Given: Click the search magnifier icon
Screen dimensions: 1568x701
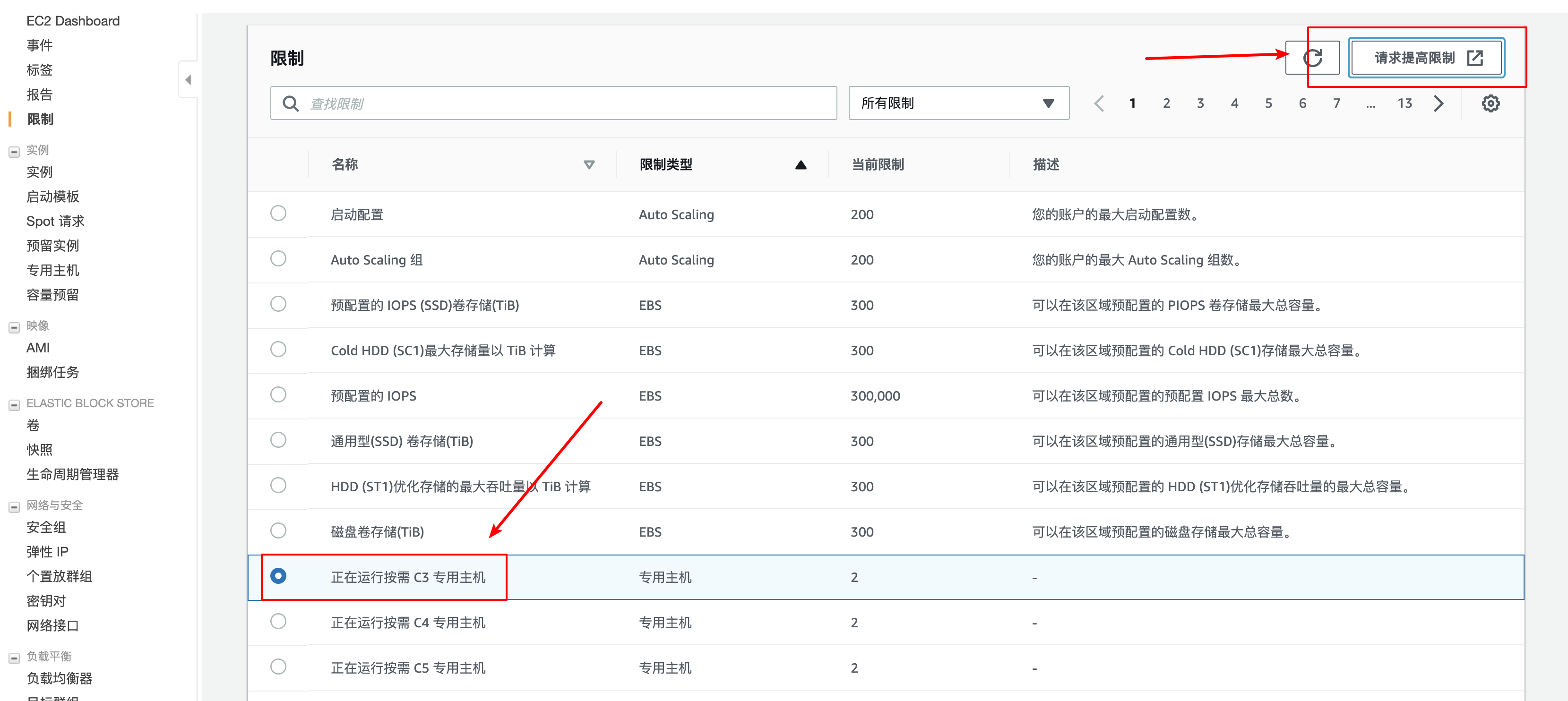Looking at the screenshot, I should tap(291, 103).
